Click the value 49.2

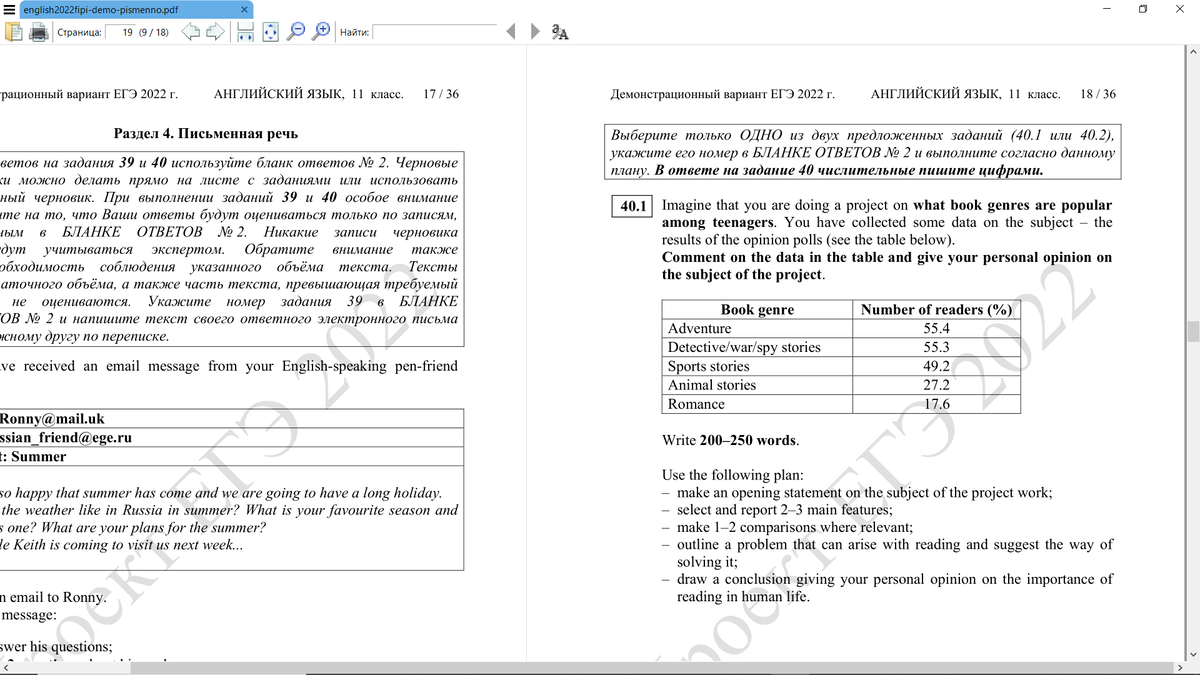[936, 366]
